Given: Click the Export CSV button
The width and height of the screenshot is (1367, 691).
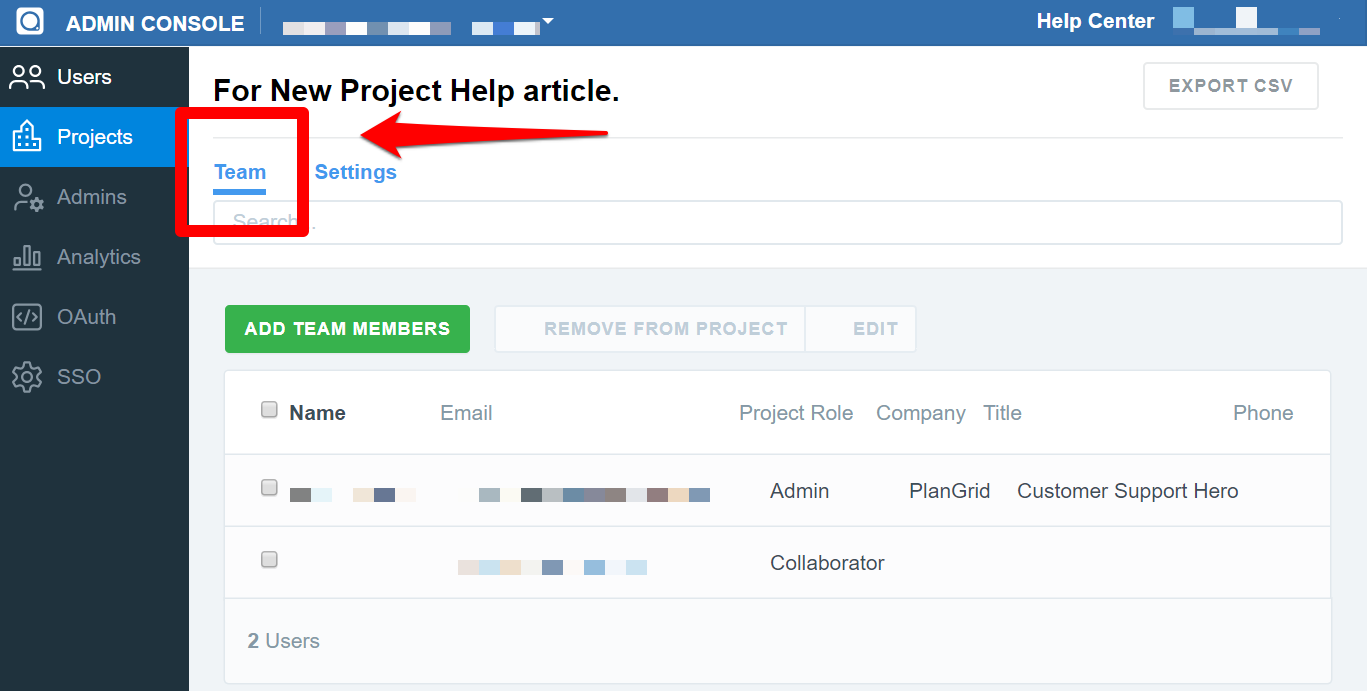Looking at the screenshot, I should point(1231,86).
